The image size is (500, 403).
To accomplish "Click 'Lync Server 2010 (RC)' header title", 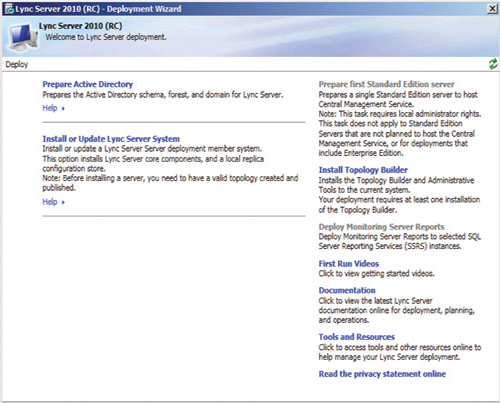I will pyautogui.click(x=80, y=26).
